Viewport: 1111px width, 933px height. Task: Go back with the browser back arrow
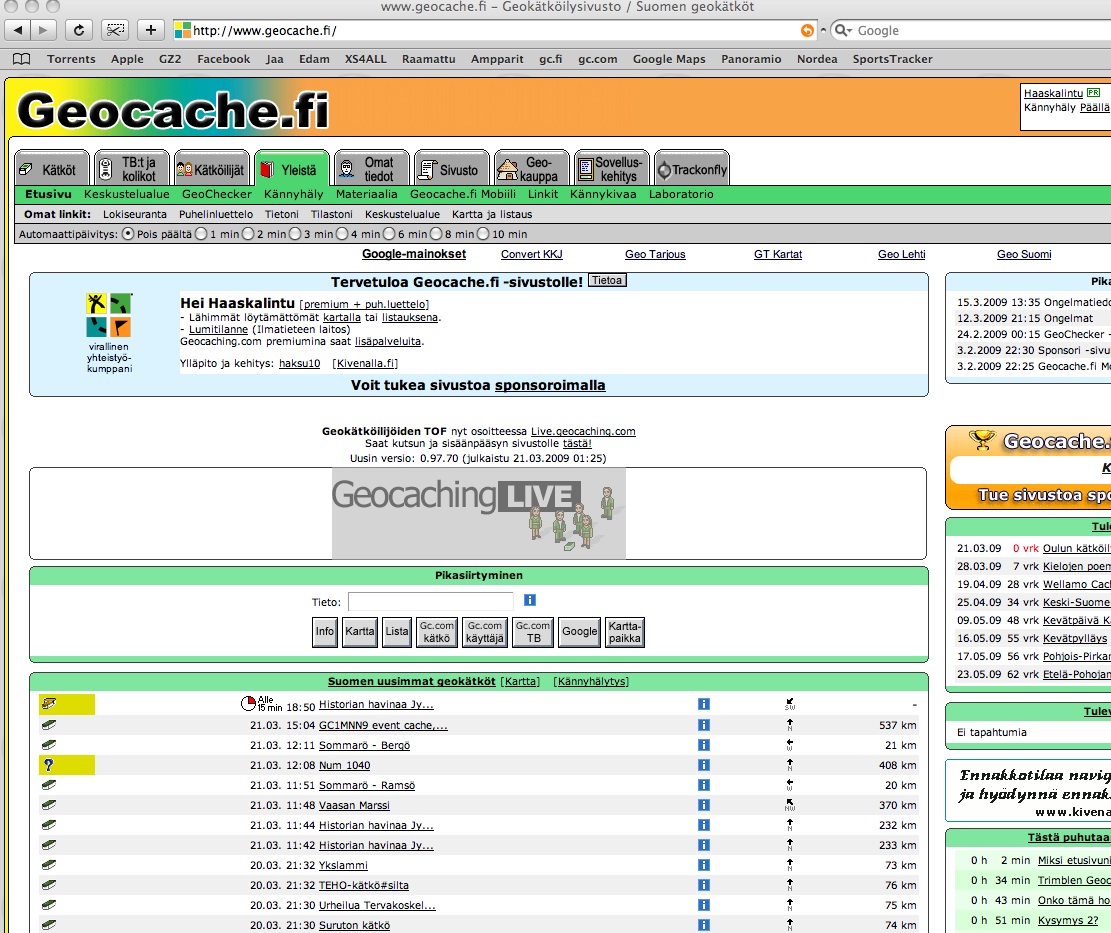[18, 30]
